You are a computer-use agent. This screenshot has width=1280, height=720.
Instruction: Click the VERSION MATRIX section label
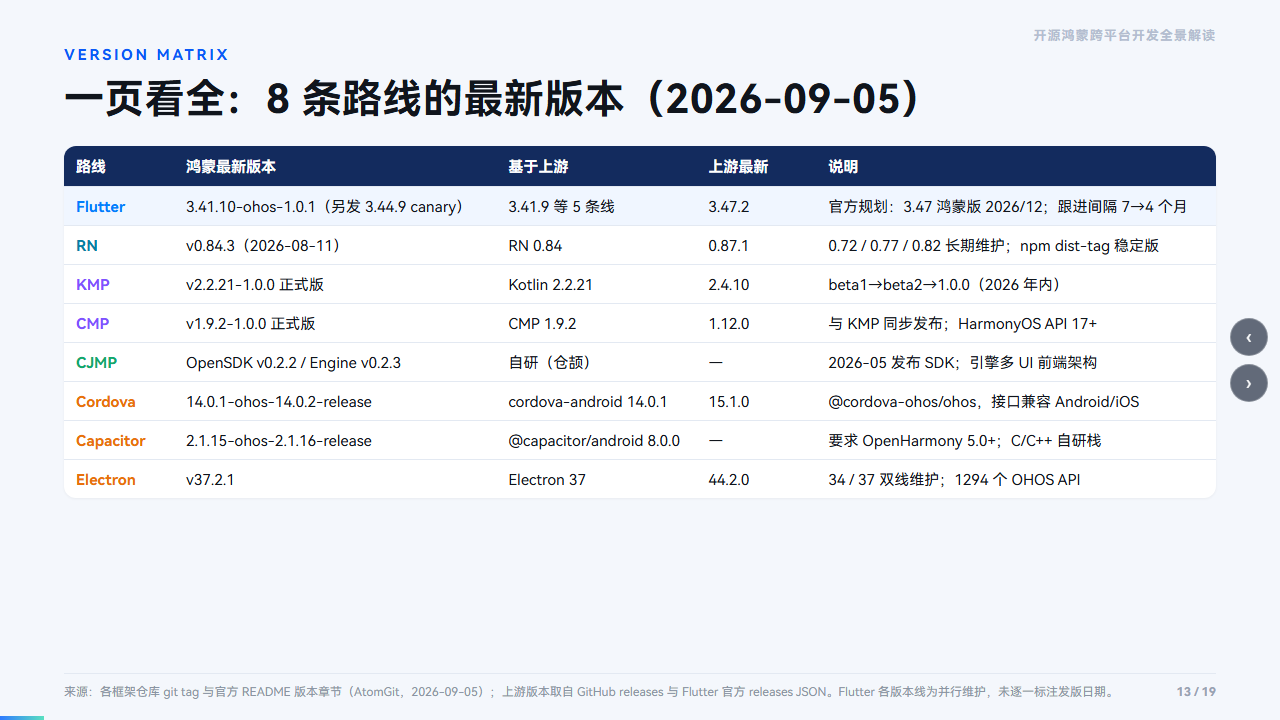(x=147, y=55)
